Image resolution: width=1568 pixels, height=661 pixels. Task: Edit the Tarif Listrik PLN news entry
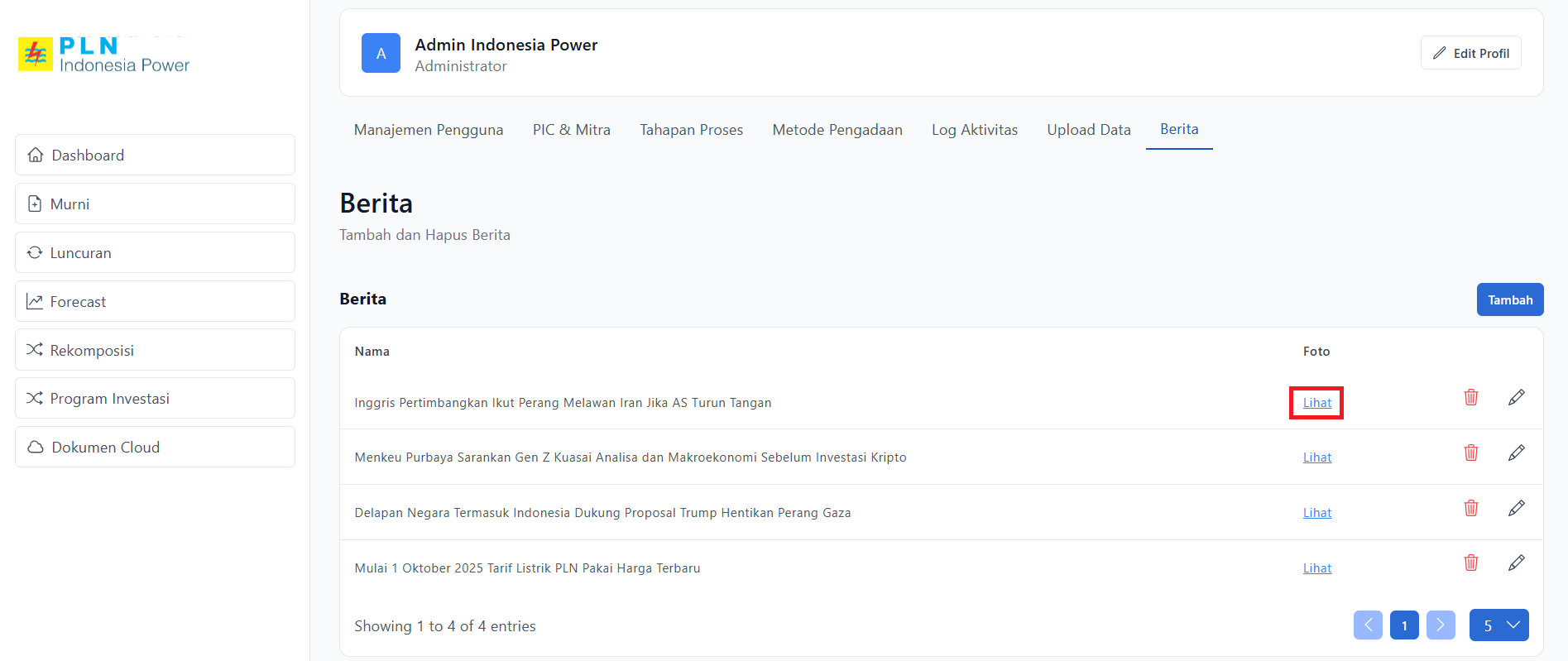1516,563
